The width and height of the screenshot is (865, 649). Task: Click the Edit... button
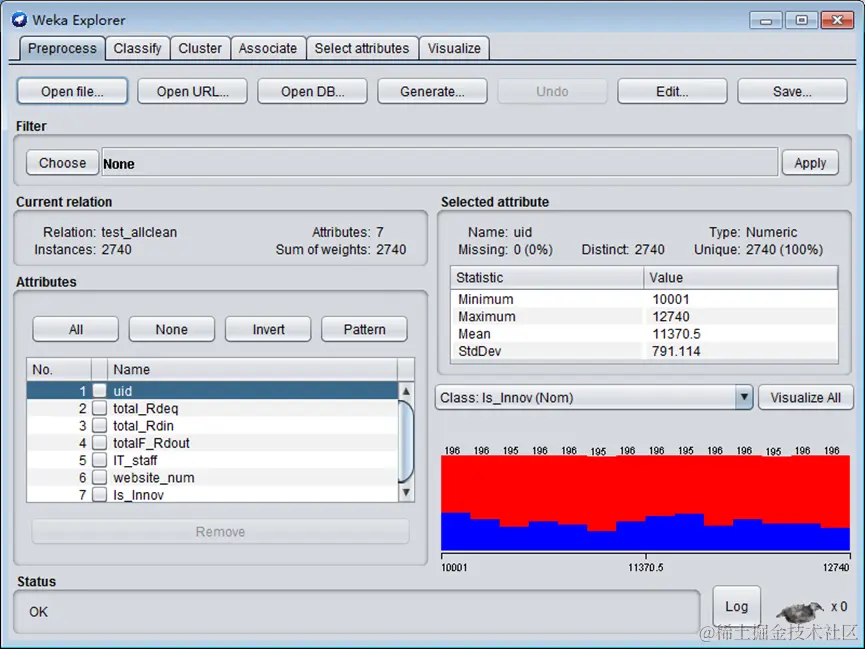point(672,91)
